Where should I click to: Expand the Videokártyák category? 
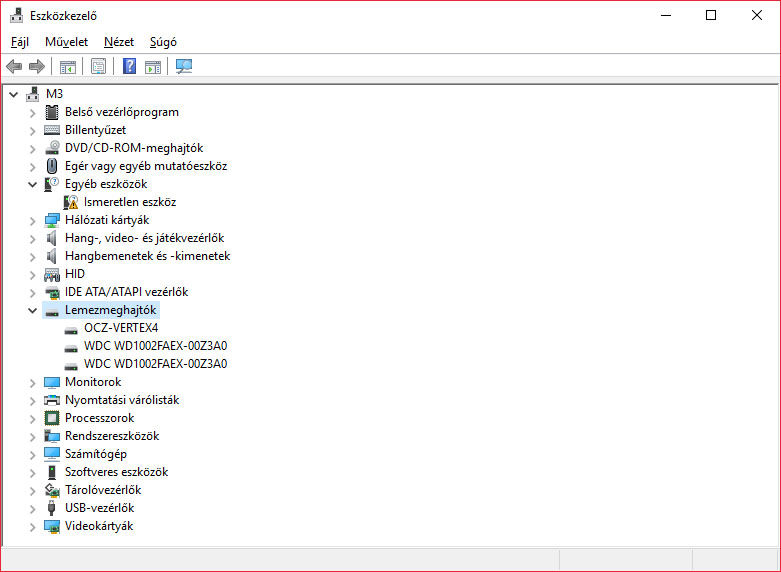32,527
